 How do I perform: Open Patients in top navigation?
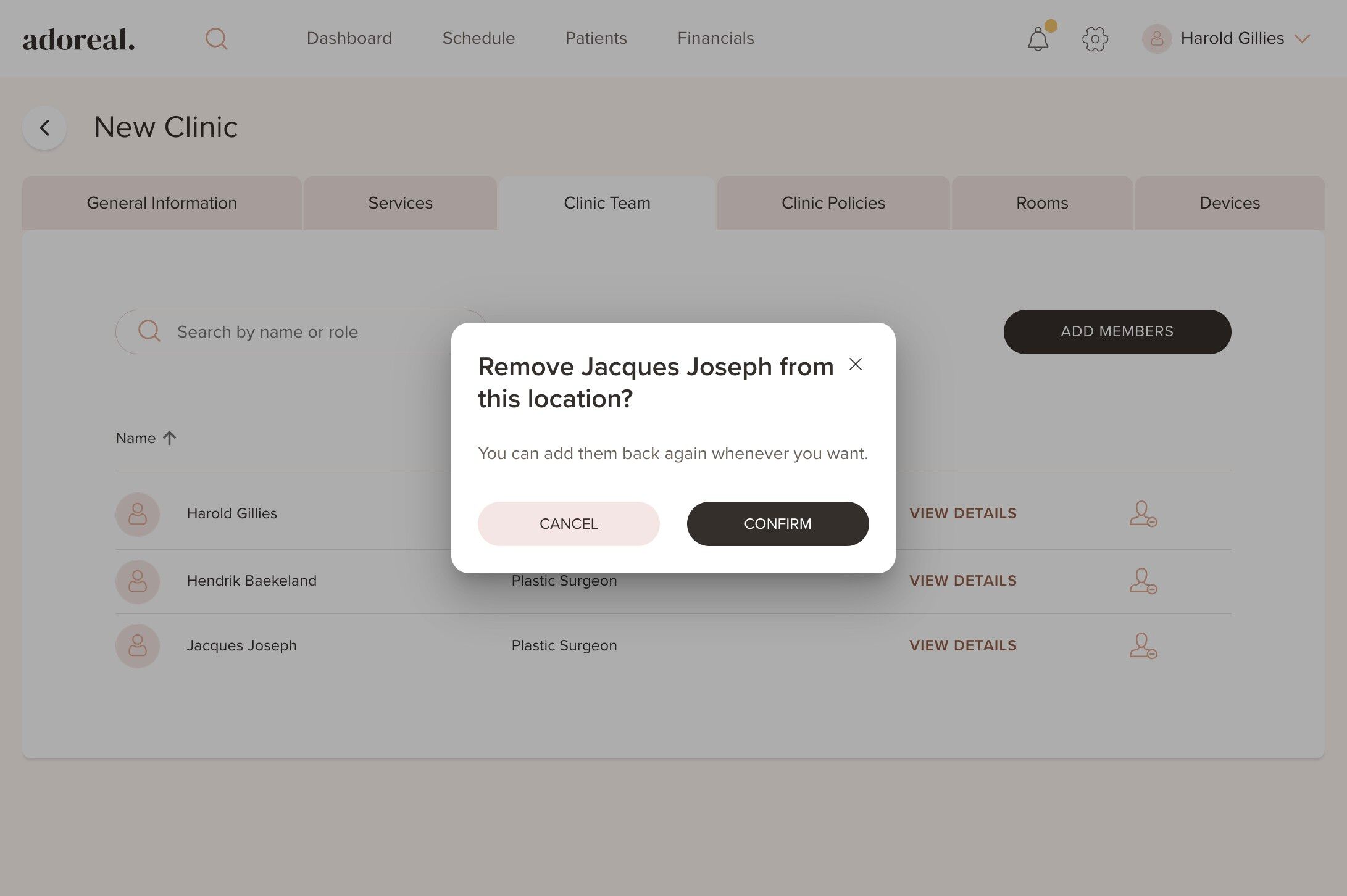pos(596,38)
